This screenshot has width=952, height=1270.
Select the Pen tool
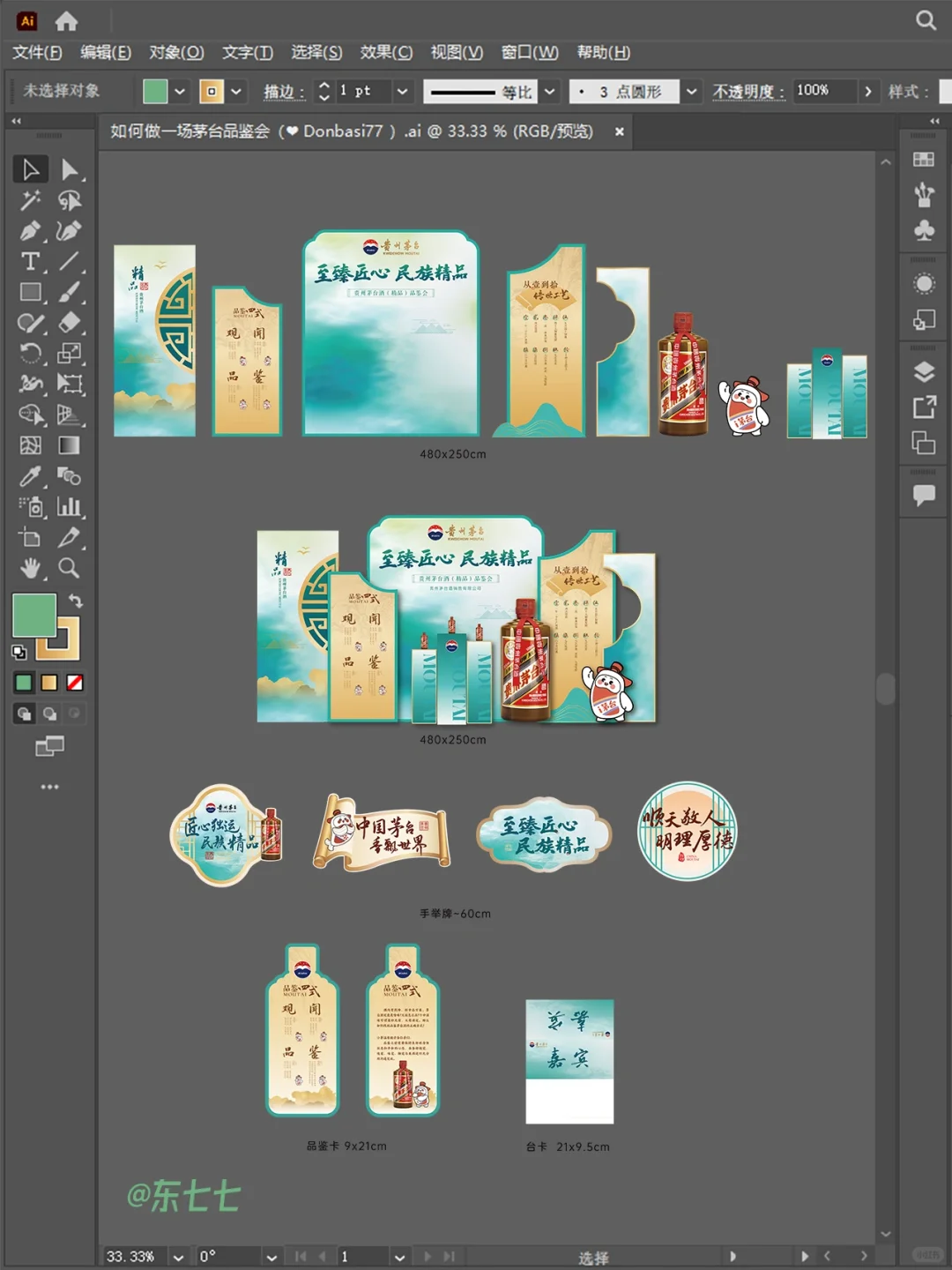point(30,231)
